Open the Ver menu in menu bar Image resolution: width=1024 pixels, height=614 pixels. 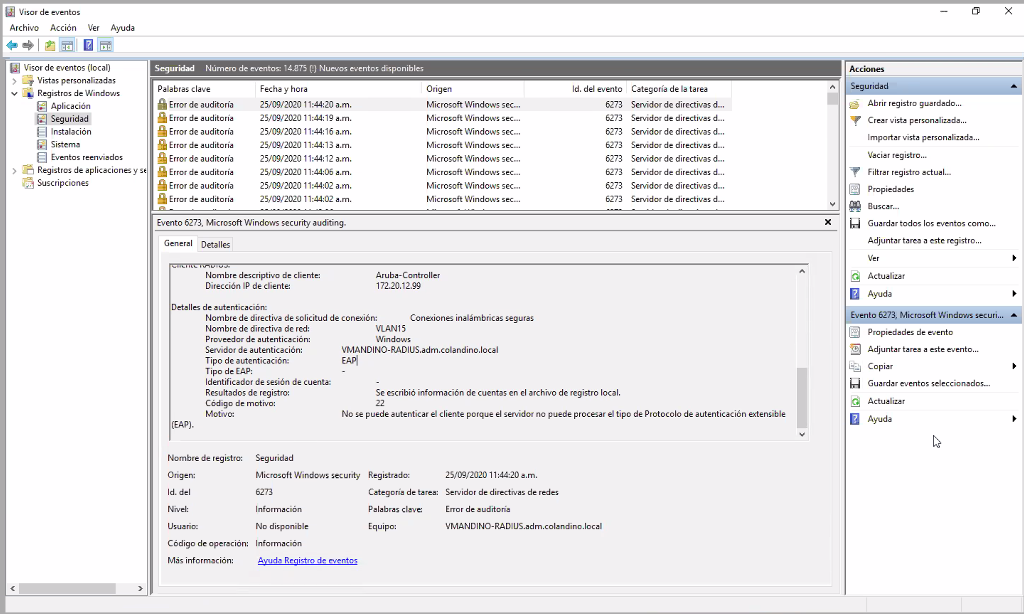[93, 27]
